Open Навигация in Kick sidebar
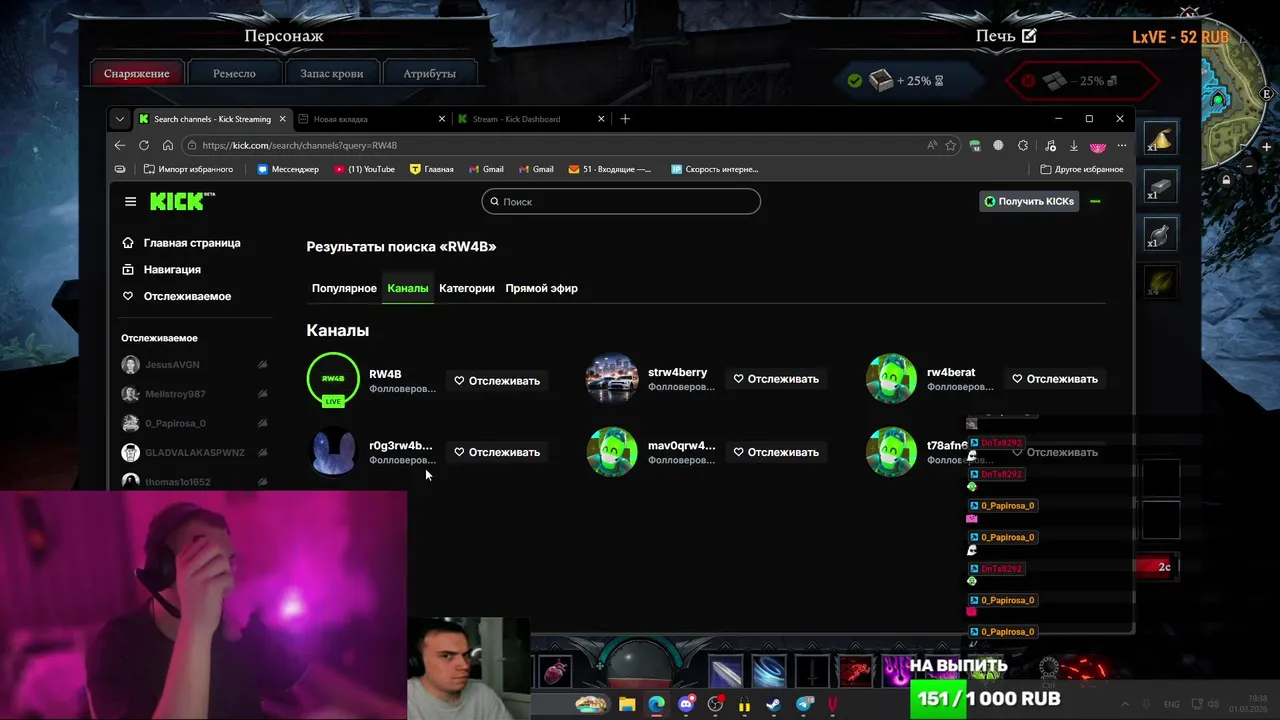This screenshot has width=1280, height=720. [161, 269]
